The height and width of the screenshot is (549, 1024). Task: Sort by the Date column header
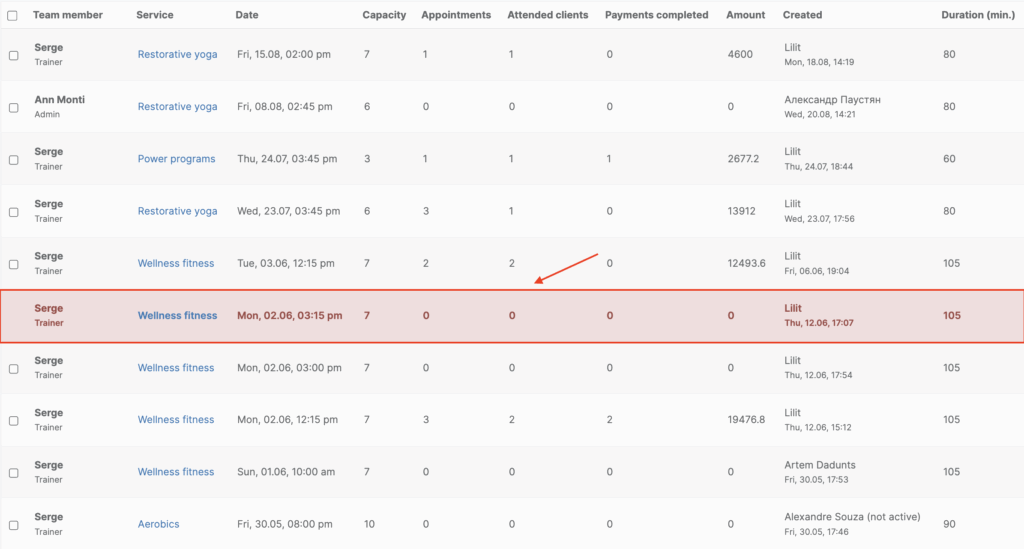246,15
